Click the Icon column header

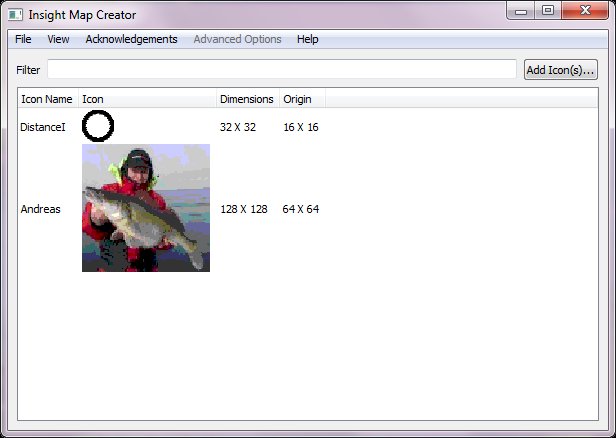click(x=147, y=99)
